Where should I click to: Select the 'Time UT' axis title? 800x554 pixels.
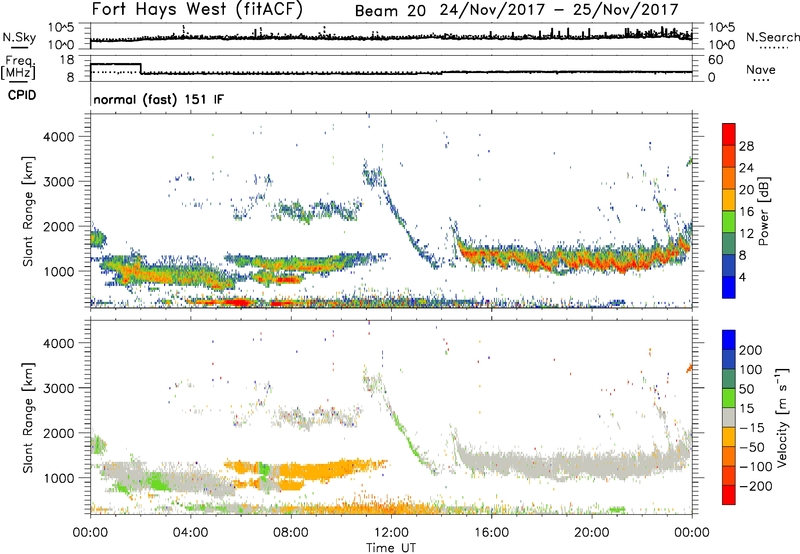(391, 547)
